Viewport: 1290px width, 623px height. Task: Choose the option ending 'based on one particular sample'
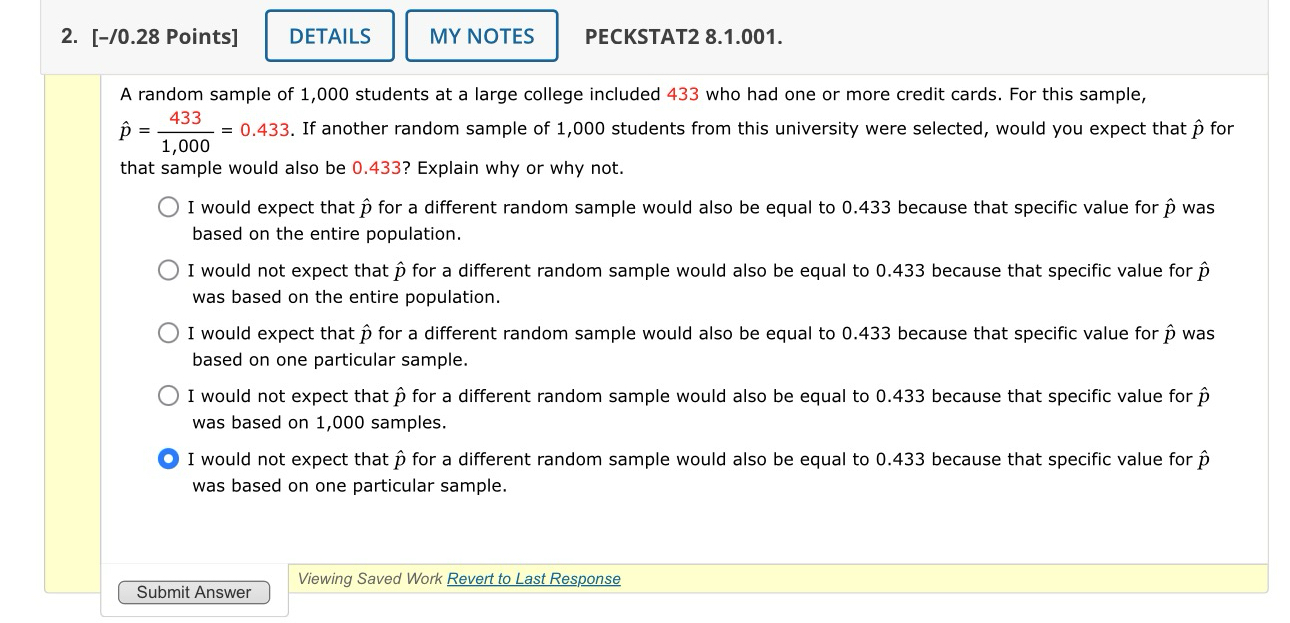click(167, 333)
